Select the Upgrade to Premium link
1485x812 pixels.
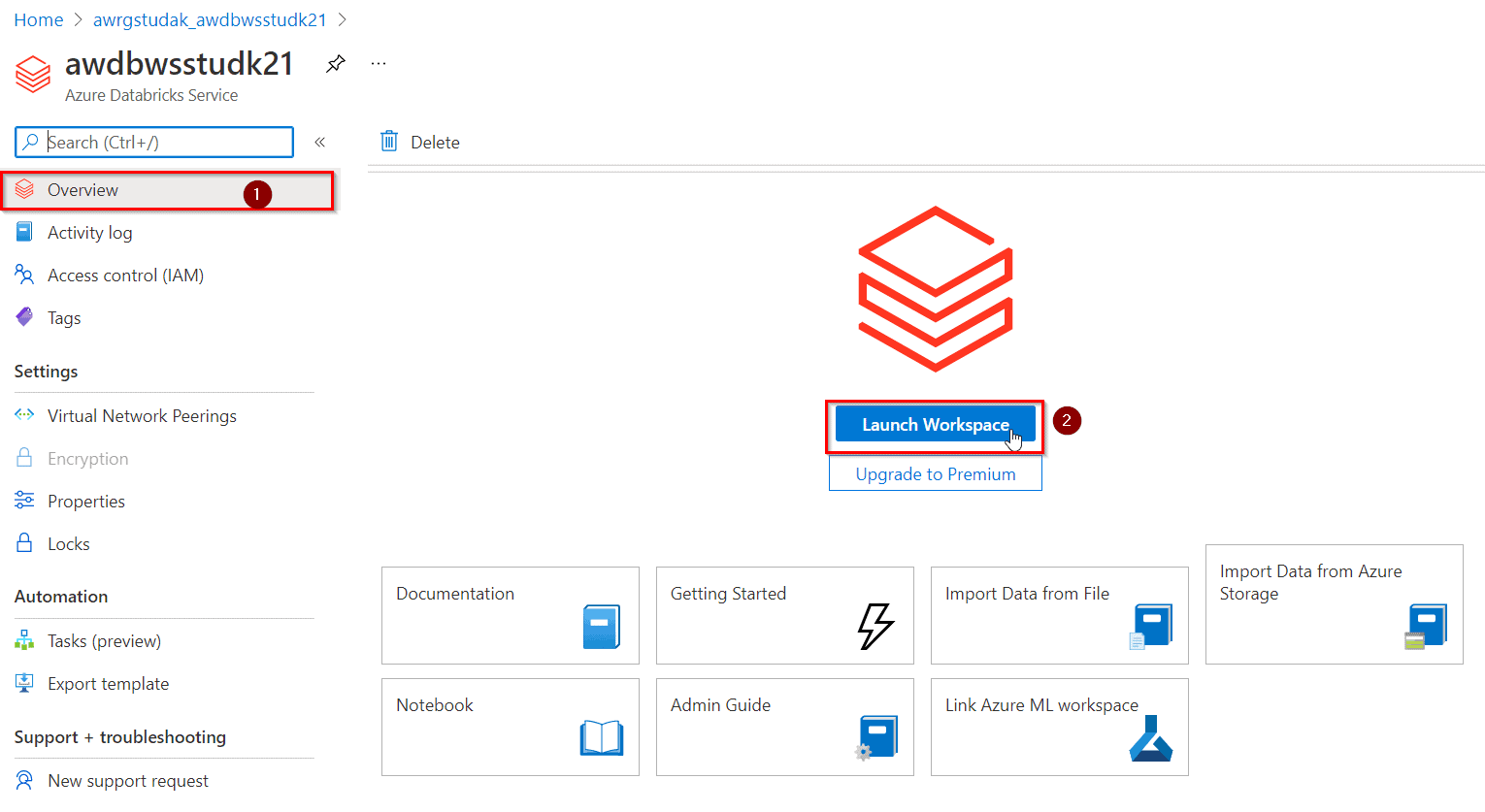(x=934, y=473)
